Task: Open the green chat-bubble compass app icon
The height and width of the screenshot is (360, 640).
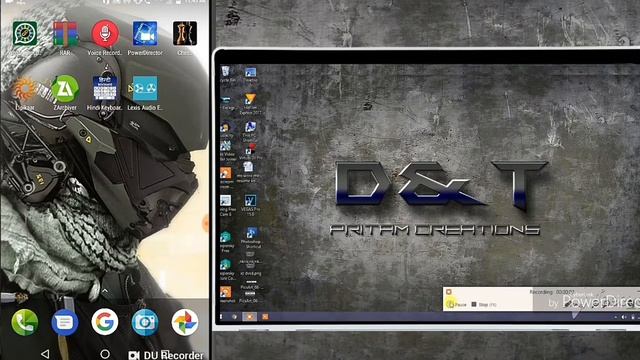Action: (25, 33)
